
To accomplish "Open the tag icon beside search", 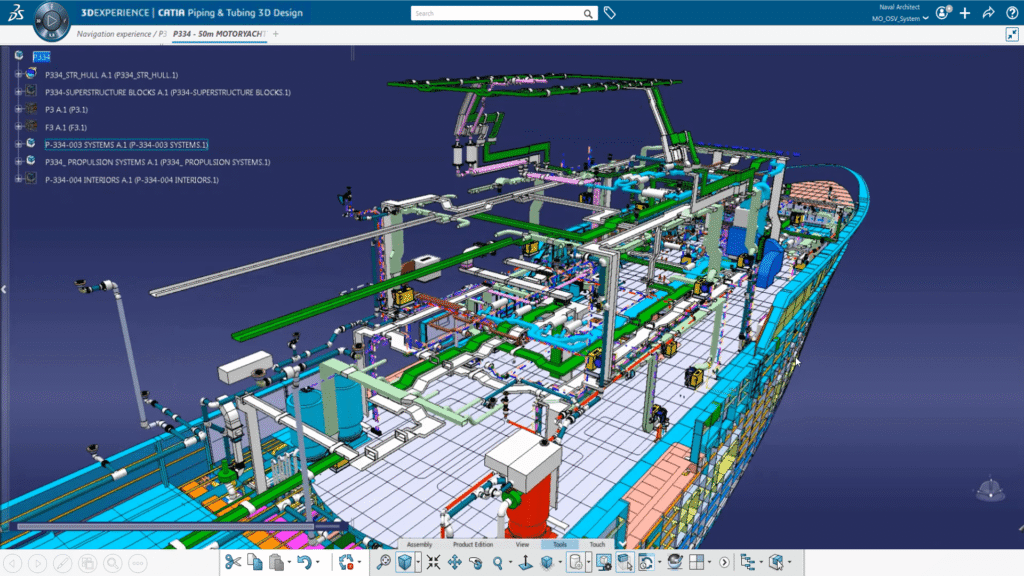I will [x=609, y=14].
